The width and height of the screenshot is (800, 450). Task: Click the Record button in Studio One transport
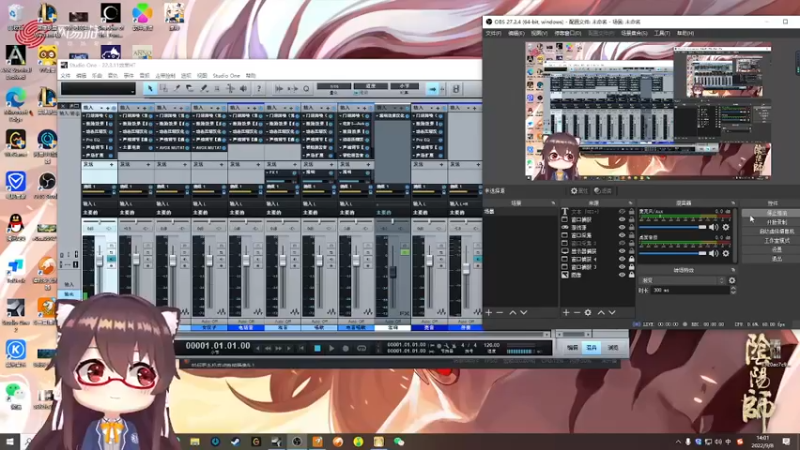click(345, 348)
